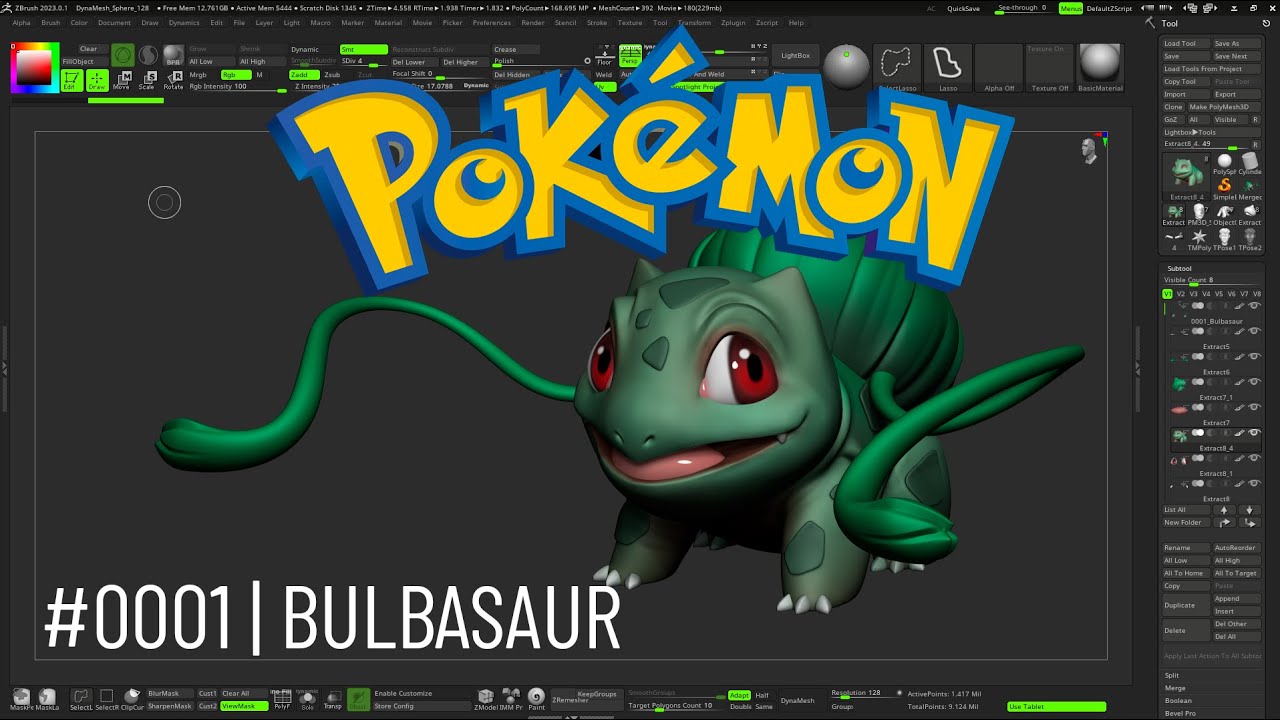Click the Load Tool button
This screenshot has width=1280, height=720.
1185,44
